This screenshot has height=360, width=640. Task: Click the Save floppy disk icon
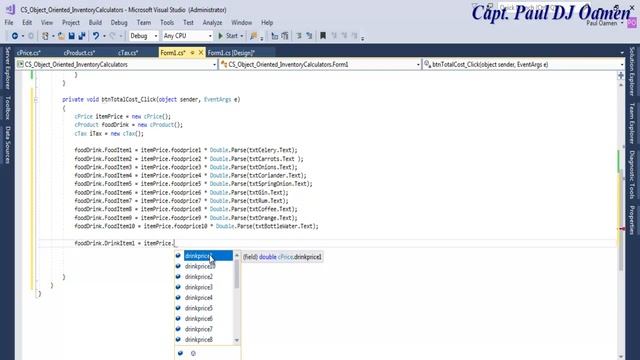pyautogui.click(x=71, y=36)
